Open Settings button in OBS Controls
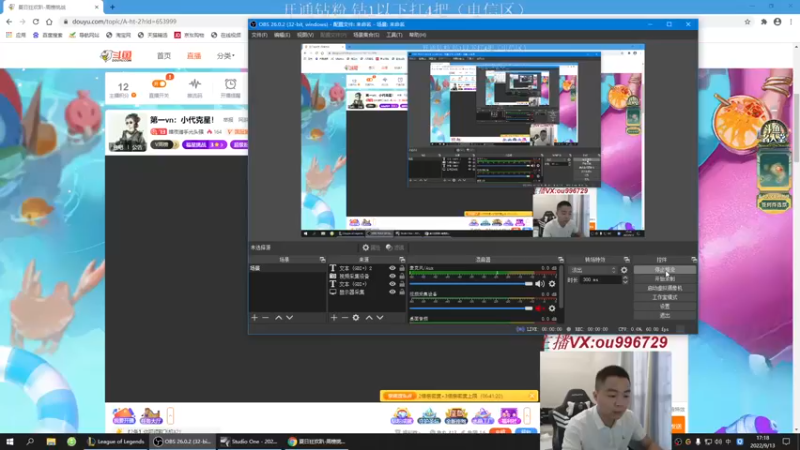 point(665,306)
